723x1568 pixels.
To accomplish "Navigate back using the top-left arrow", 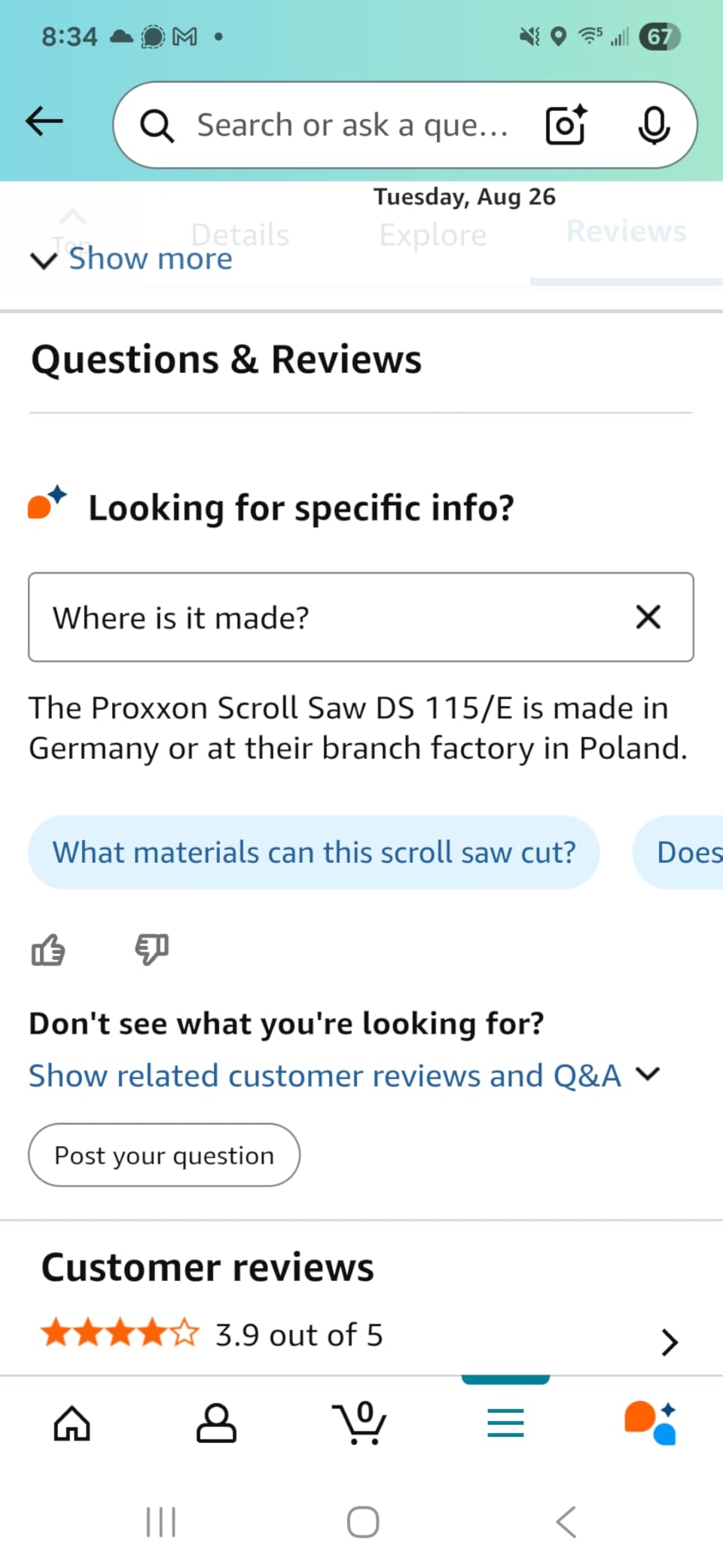I will coord(43,121).
